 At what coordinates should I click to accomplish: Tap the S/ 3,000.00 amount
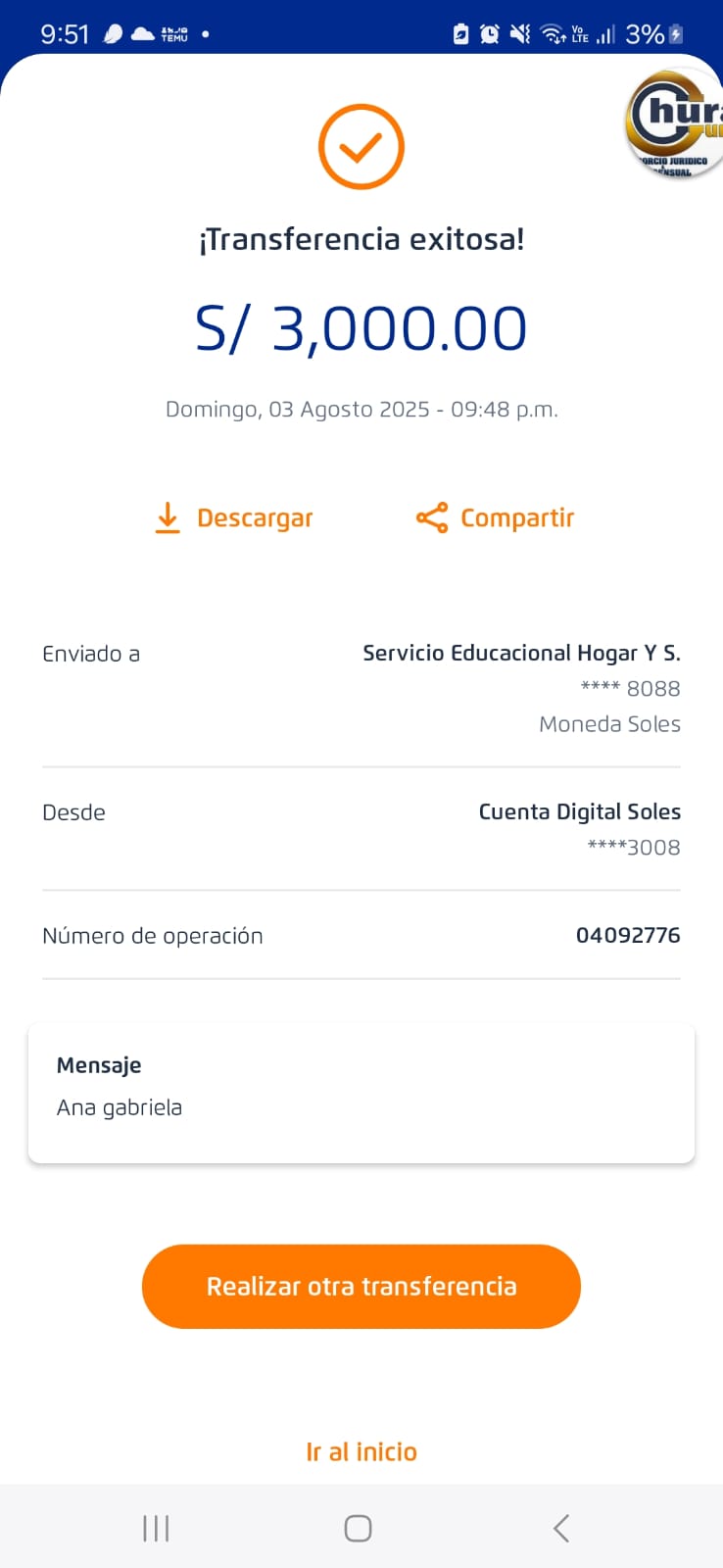(x=361, y=328)
